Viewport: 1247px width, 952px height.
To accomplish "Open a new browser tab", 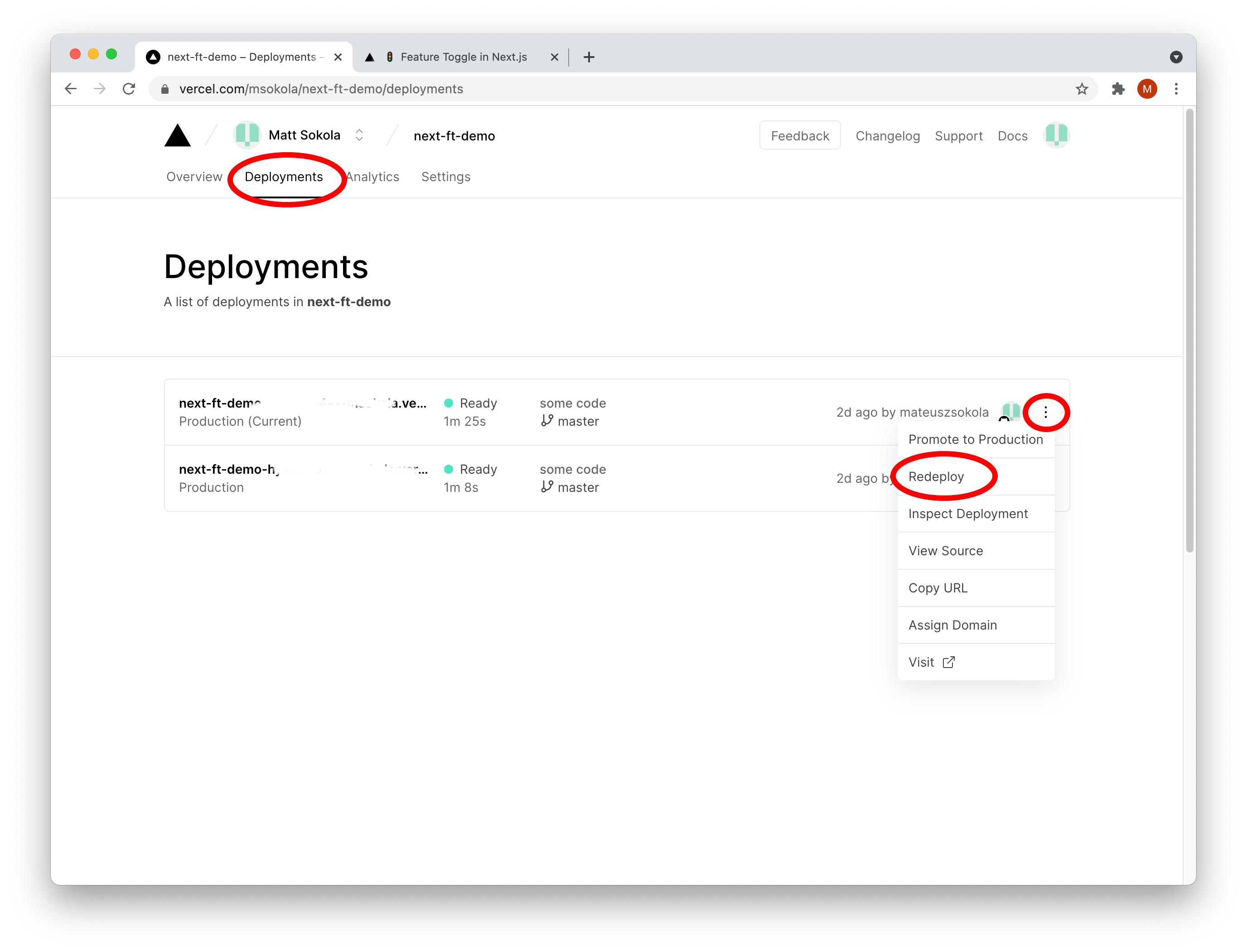I will point(589,57).
